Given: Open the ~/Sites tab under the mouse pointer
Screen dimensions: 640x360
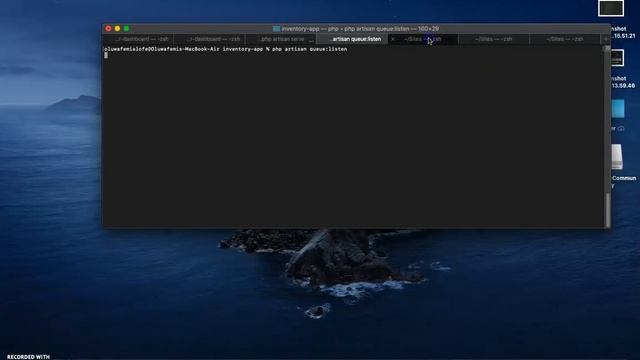Looking at the screenshot, I should (x=423, y=39).
